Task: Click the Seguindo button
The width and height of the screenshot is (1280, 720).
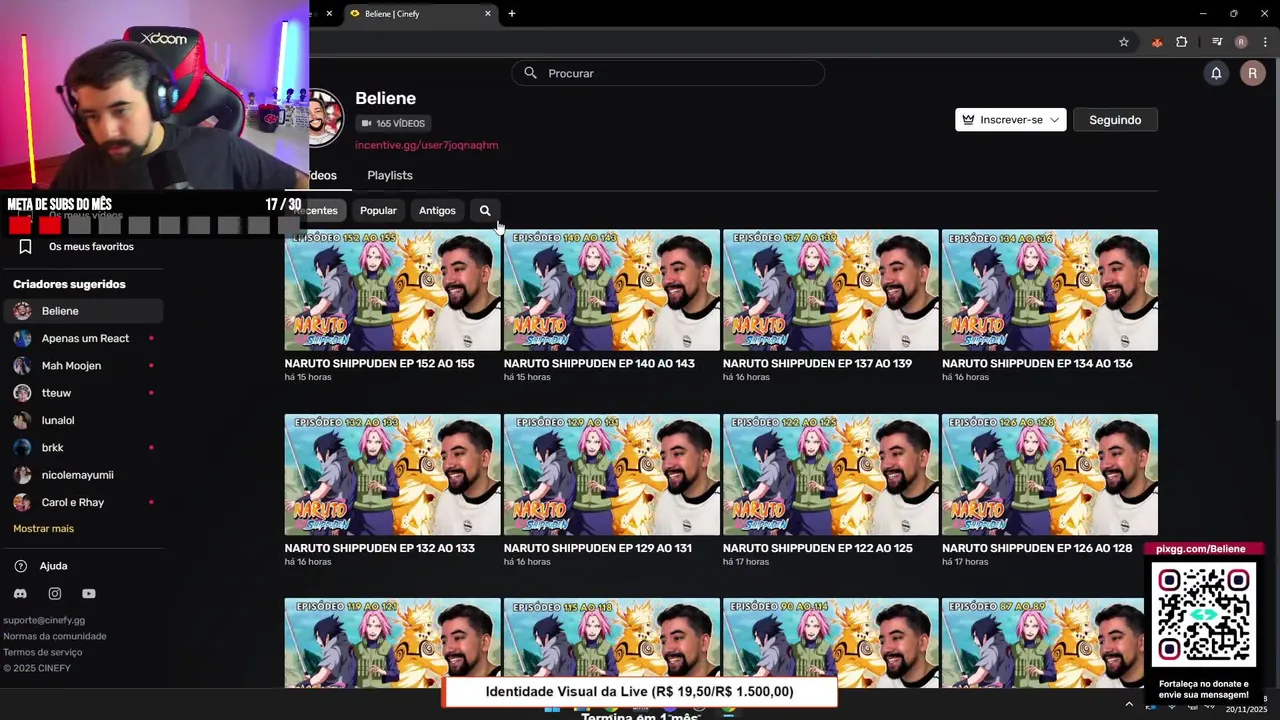Action: click(1115, 120)
